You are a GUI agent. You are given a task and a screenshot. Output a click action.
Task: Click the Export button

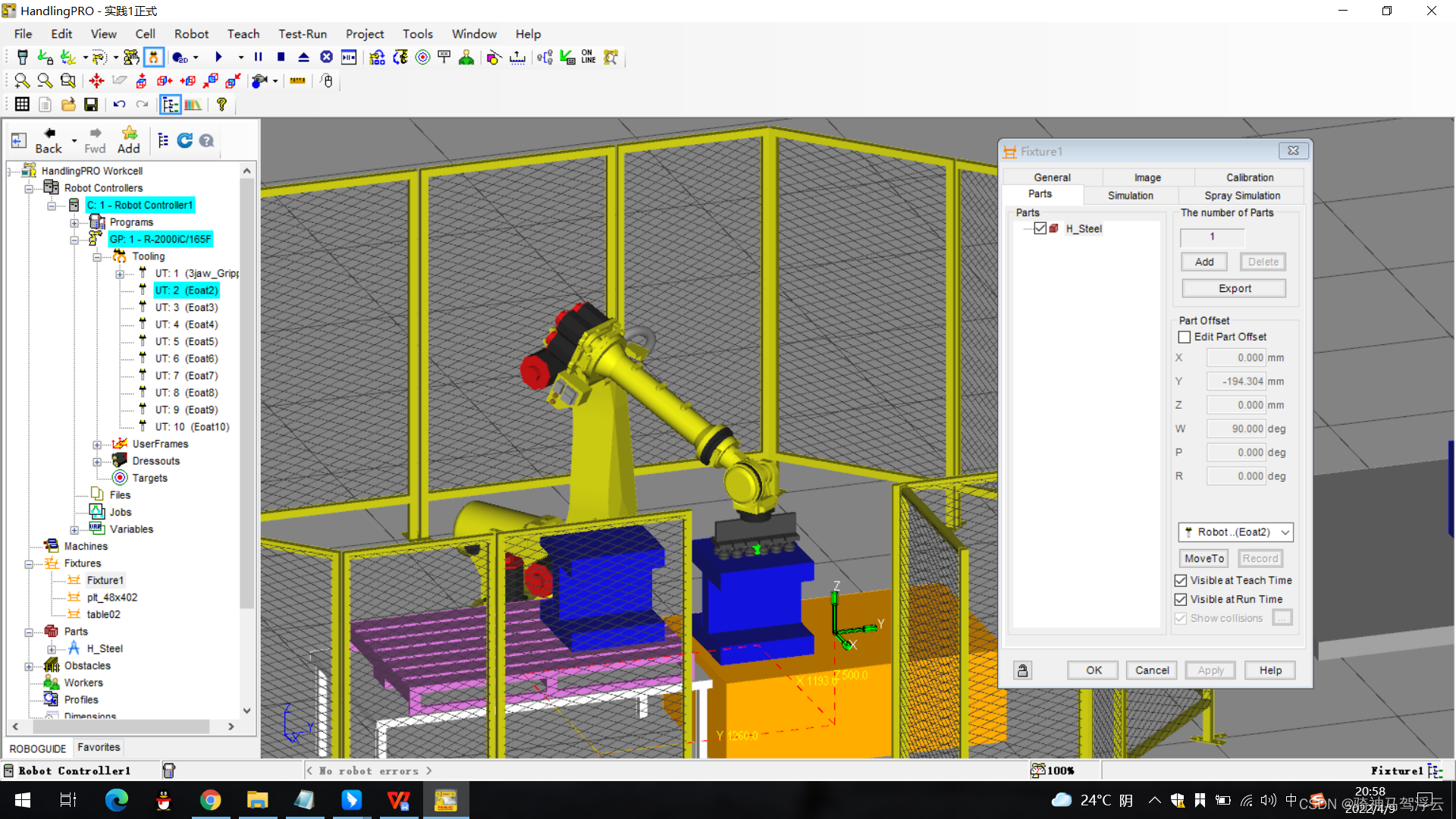[x=1234, y=288]
